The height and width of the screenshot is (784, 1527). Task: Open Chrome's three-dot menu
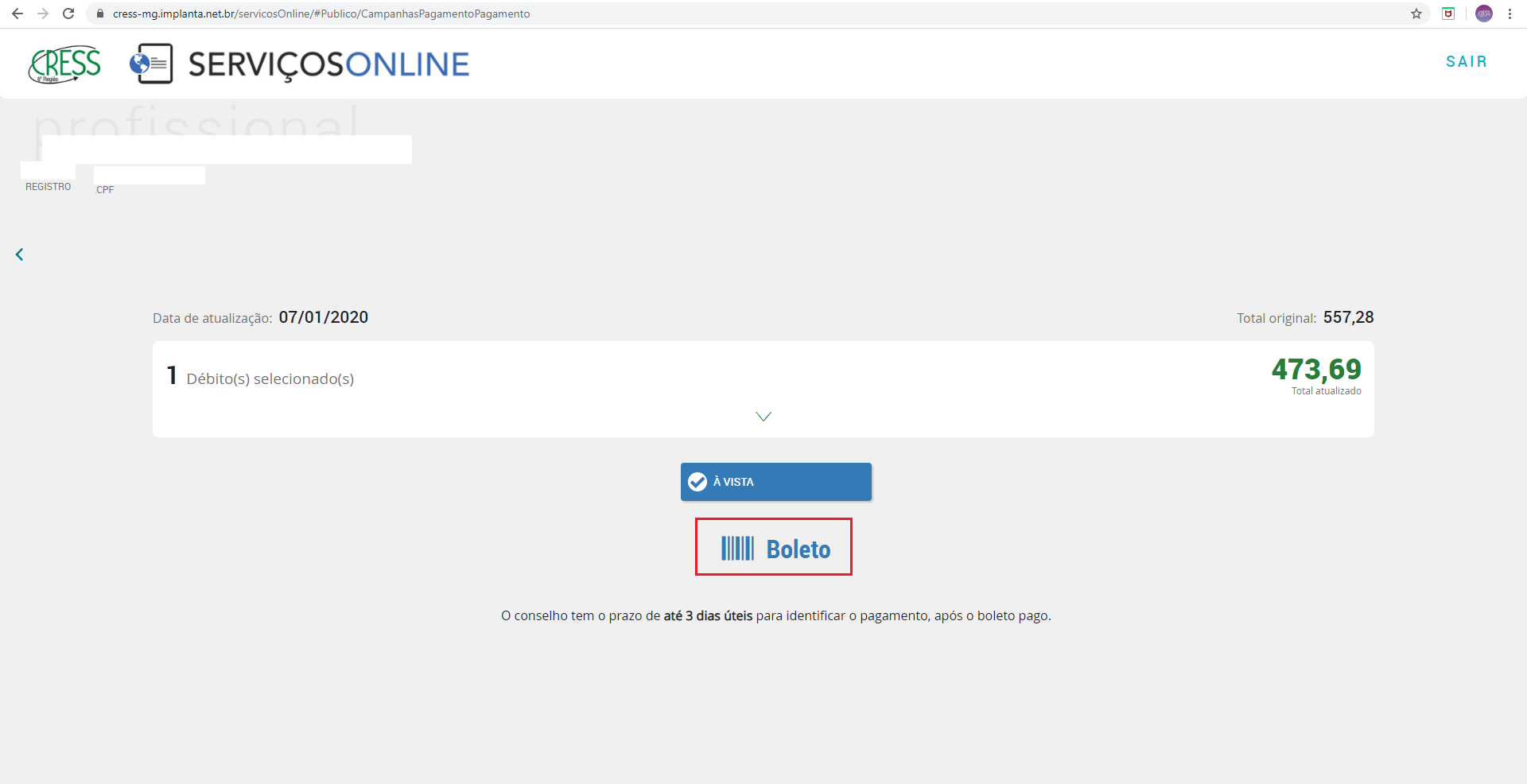click(x=1510, y=14)
